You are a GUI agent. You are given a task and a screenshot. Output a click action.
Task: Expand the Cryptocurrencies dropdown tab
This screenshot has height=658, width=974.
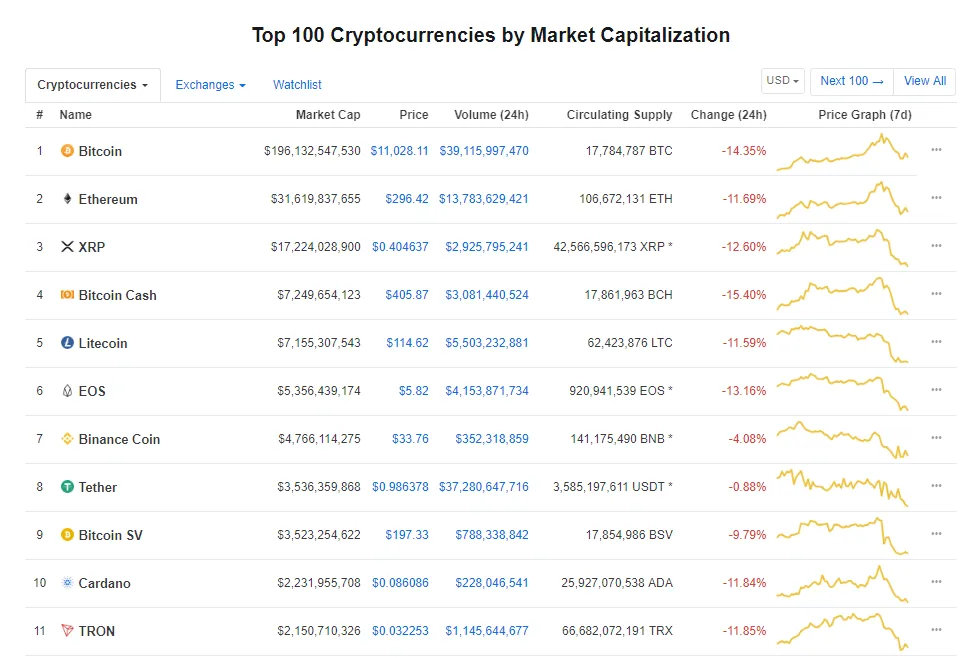[x=92, y=85]
